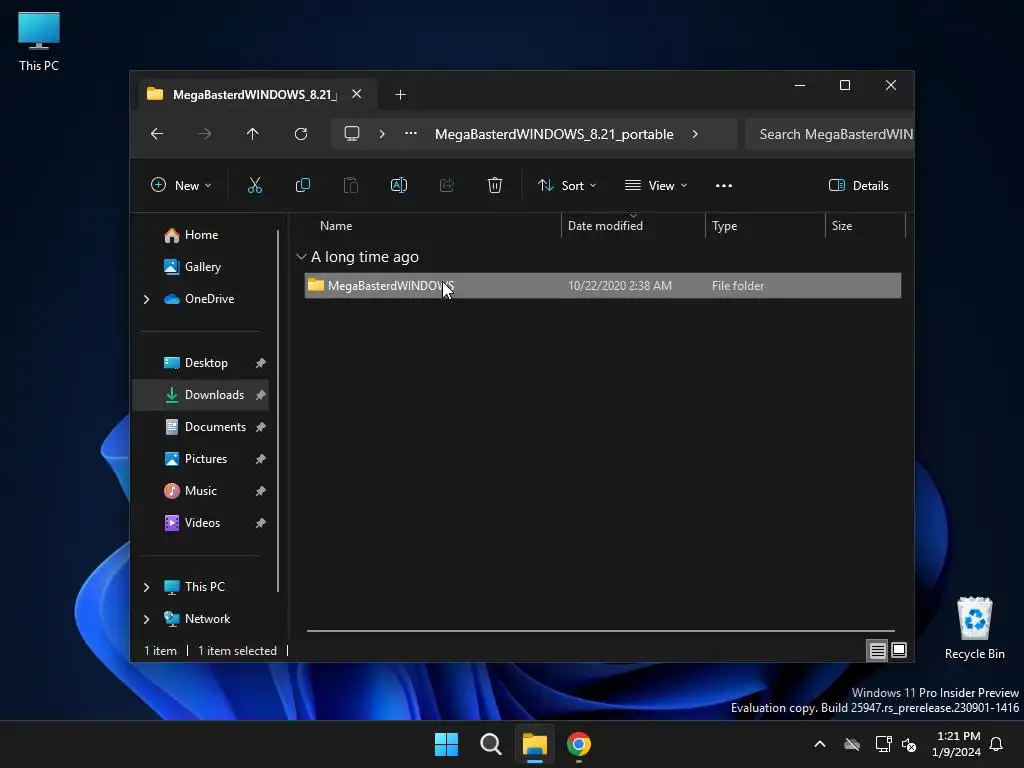The height and width of the screenshot is (768, 1024).
Task: Close the MegaBasterdWINDOWS tab
Action: 357,94
